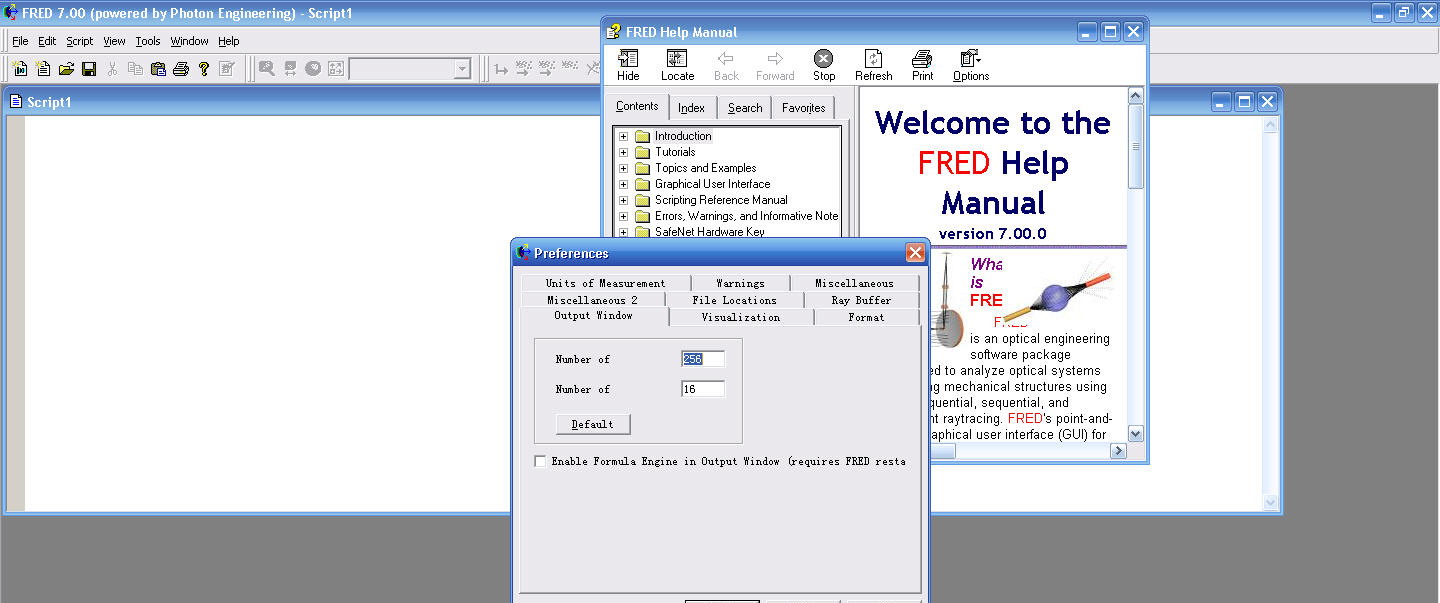This screenshot has width=1440, height=603.
Task: Refresh the Help Manual page
Action: (x=873, y=66)
